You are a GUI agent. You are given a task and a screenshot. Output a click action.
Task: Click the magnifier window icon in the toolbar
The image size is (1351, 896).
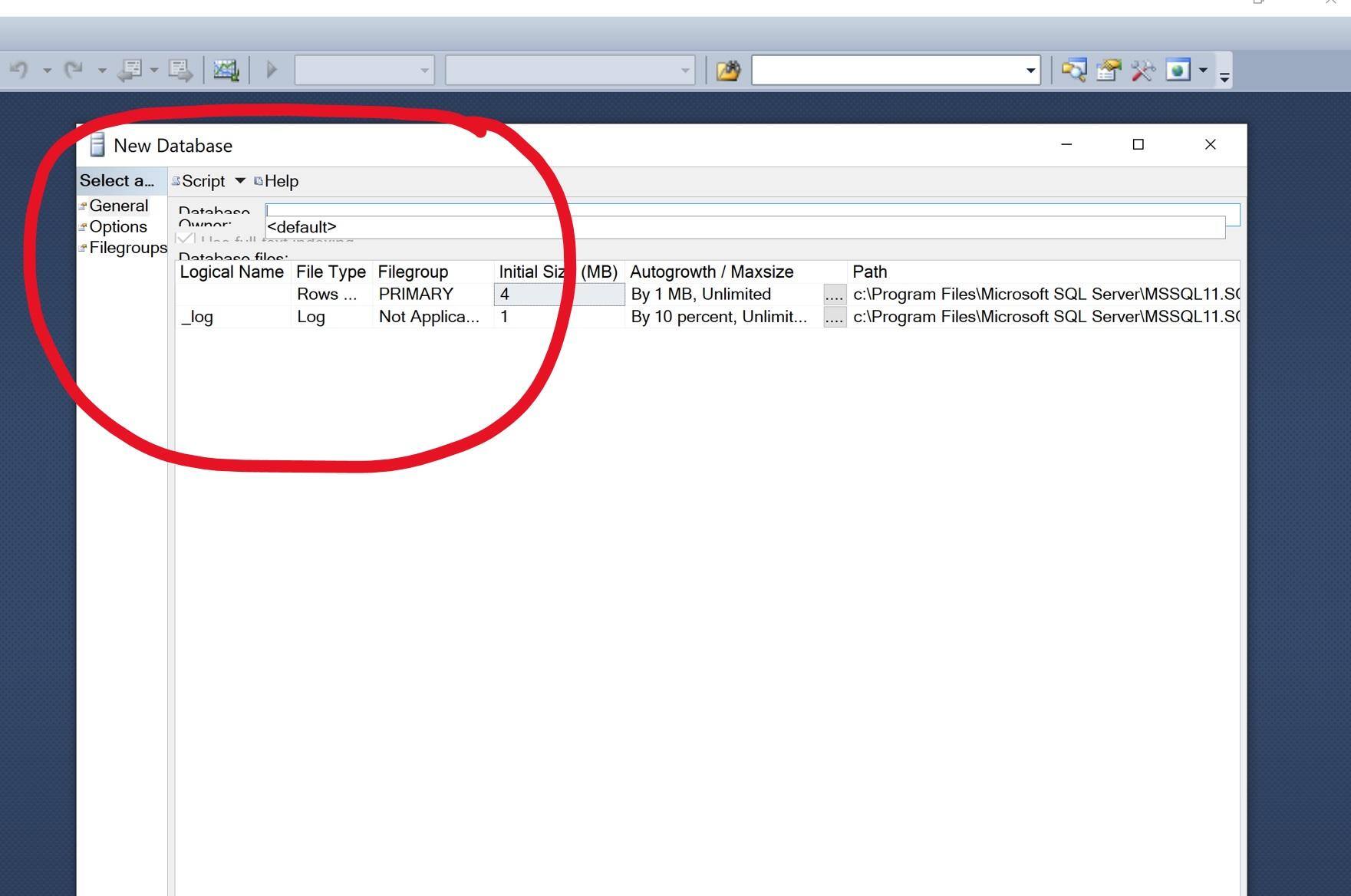(1073, 71)
